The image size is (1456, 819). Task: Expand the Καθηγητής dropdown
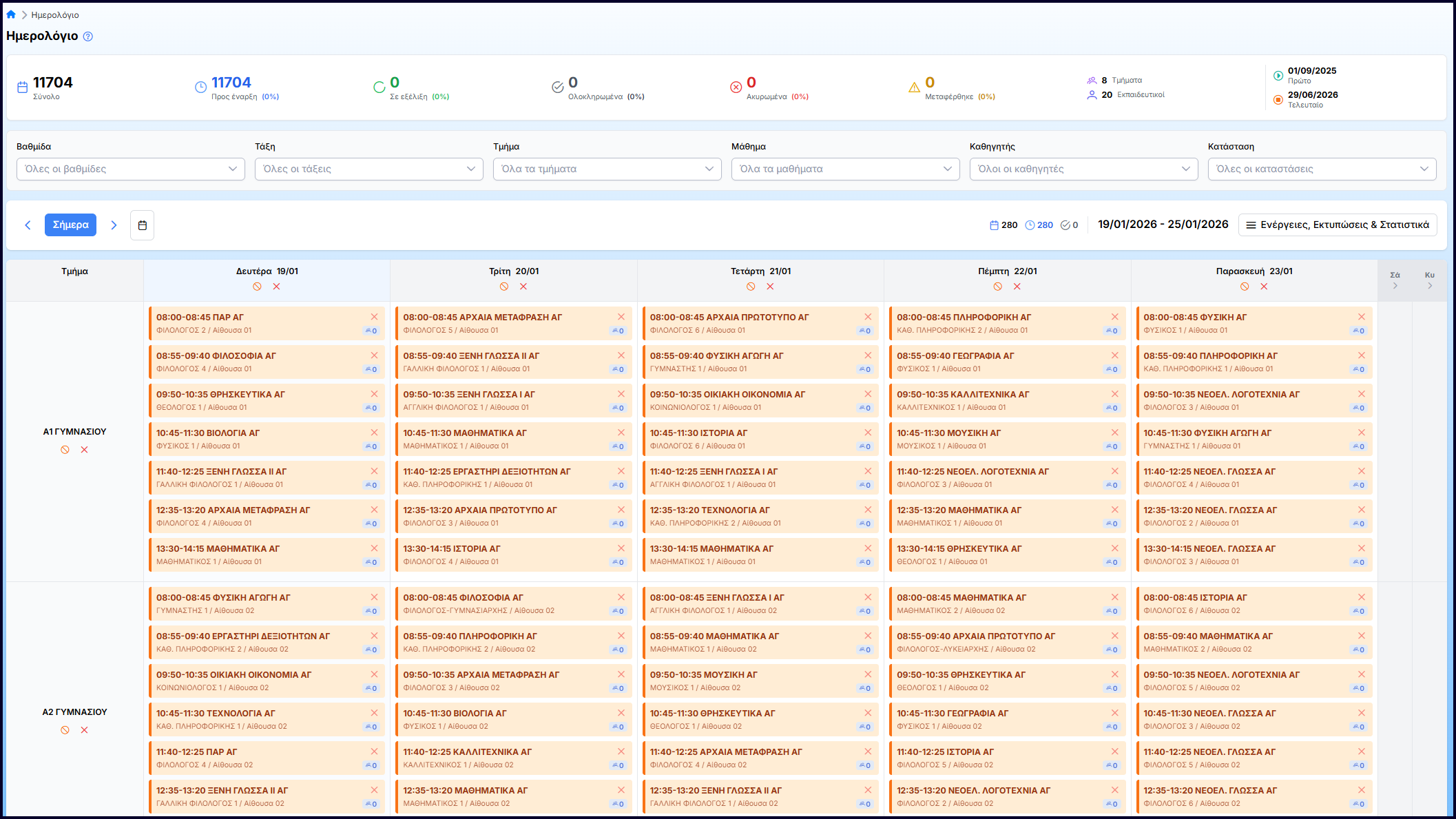point(1083,169)
